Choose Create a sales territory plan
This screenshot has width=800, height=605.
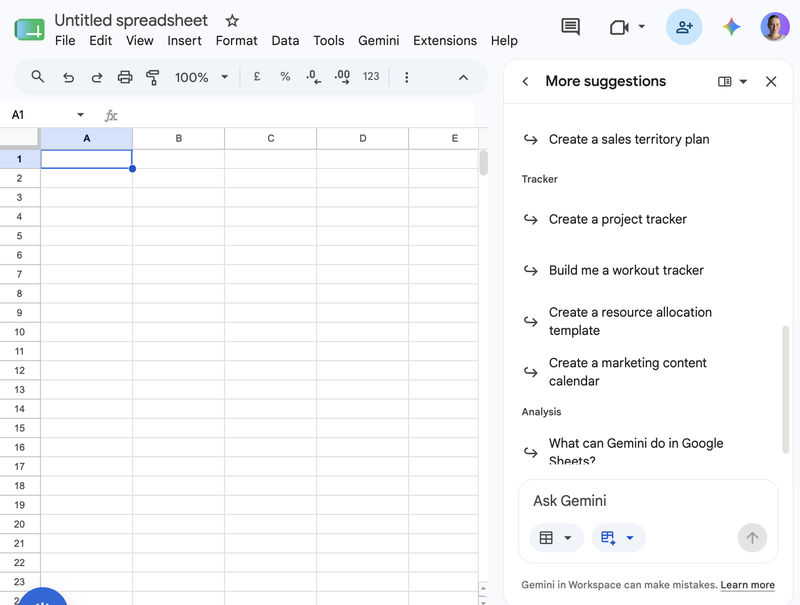(629, 139)
